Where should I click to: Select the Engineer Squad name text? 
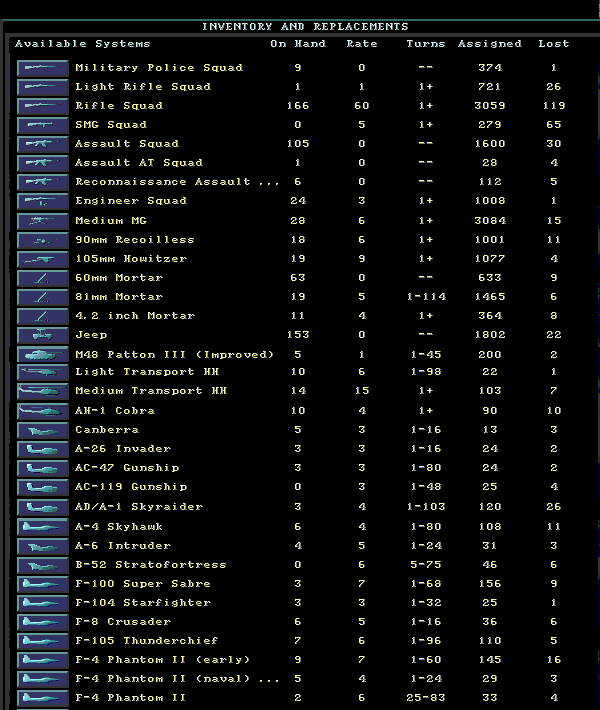pos(131,201)
